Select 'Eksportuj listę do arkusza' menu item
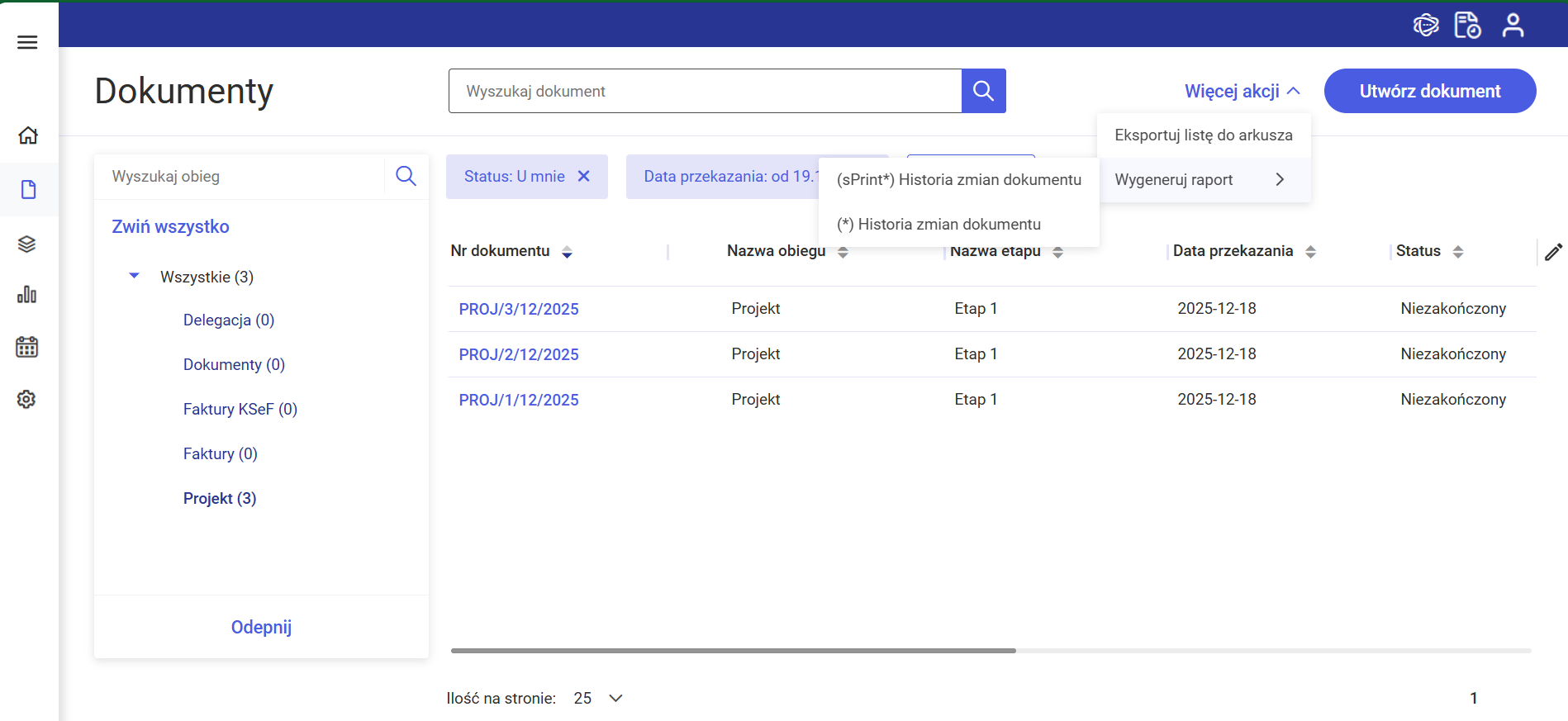The image size is (1568, 721). click(x=1203, y=135)
